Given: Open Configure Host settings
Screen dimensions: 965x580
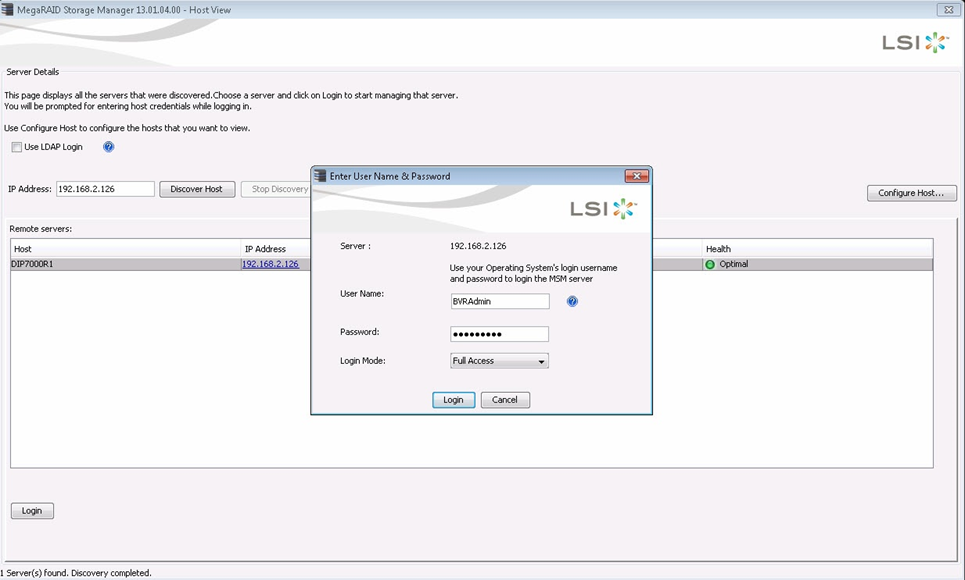Looking at the screenshot, I should click(911, 193).
